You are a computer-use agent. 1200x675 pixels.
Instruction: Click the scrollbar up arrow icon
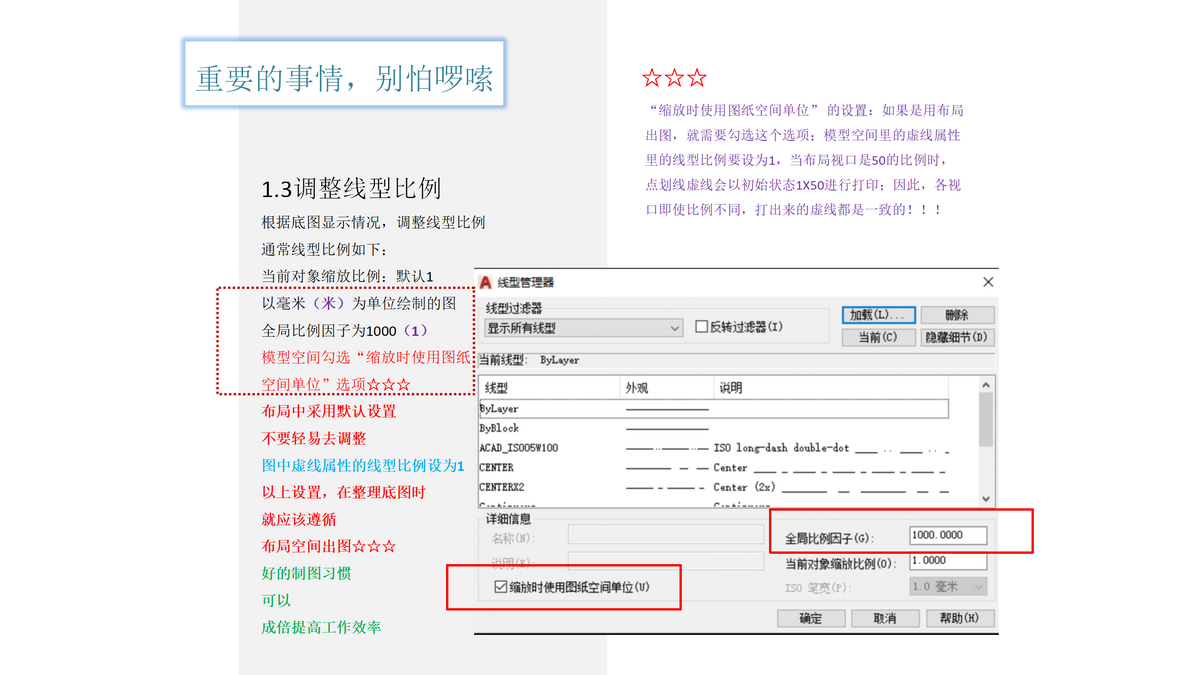pos(985,385)
